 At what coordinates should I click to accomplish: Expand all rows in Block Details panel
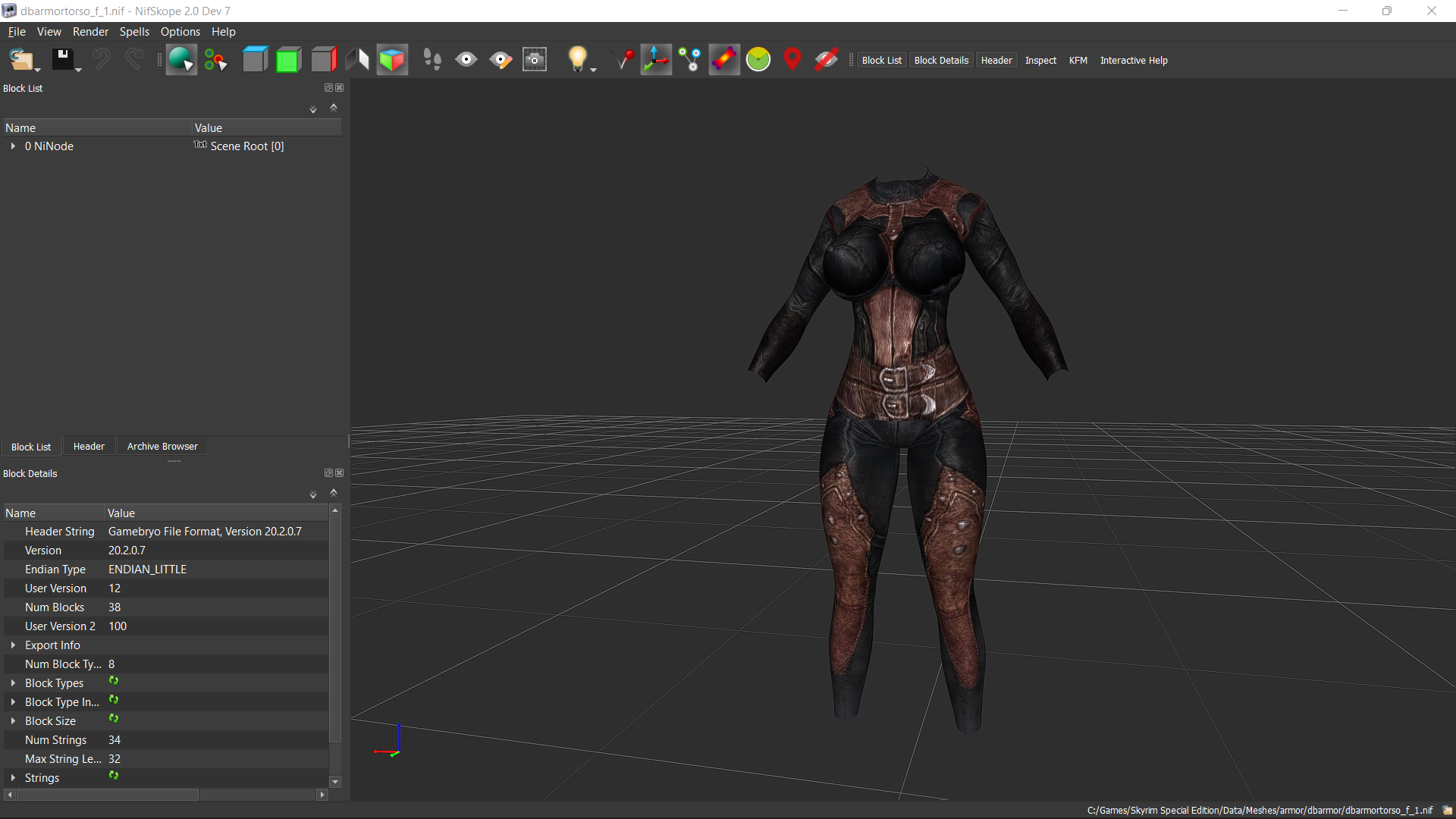(x=313, y=495)
